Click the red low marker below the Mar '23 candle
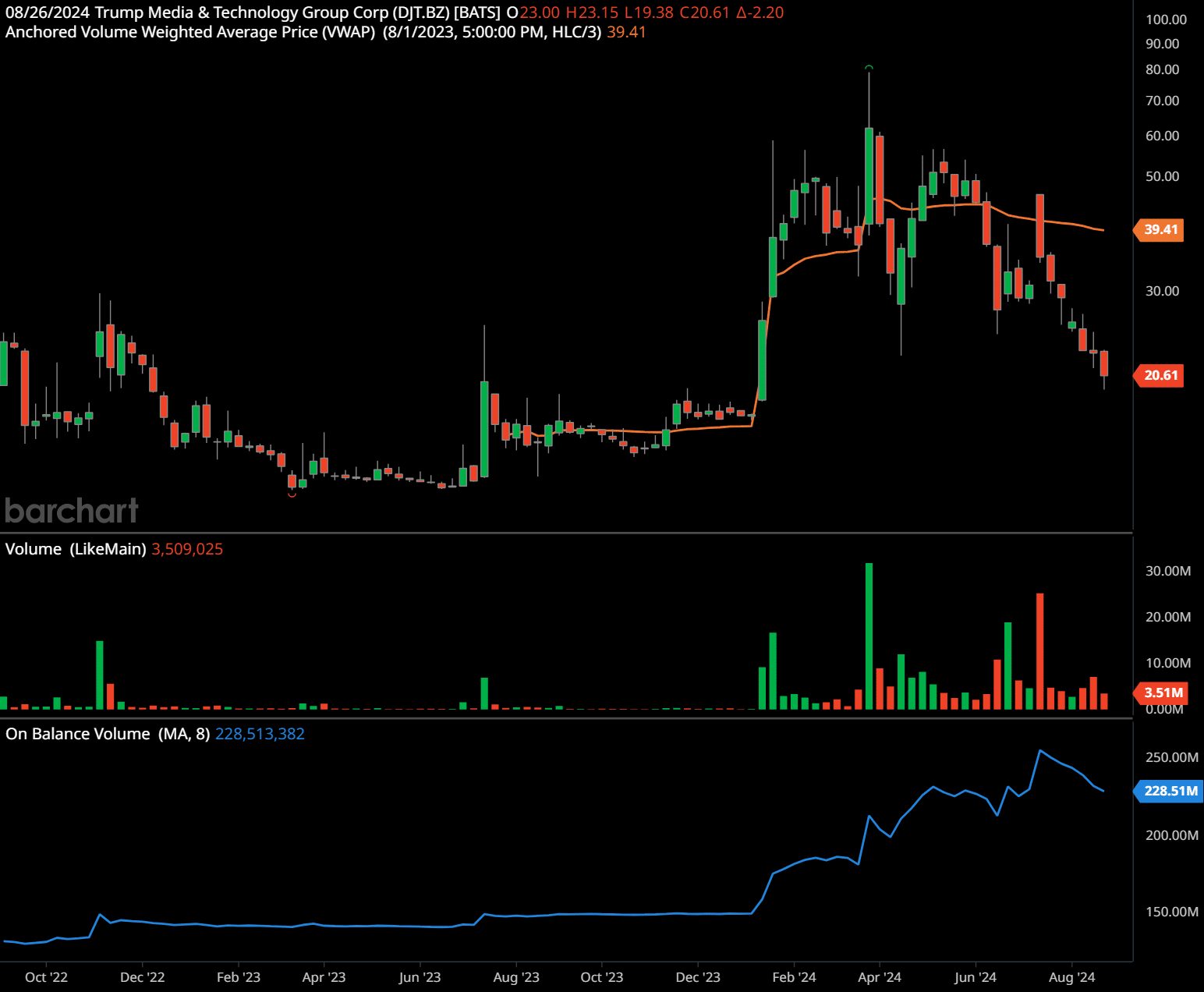Viewport: 1204px width, 992px height. point(292,494)
